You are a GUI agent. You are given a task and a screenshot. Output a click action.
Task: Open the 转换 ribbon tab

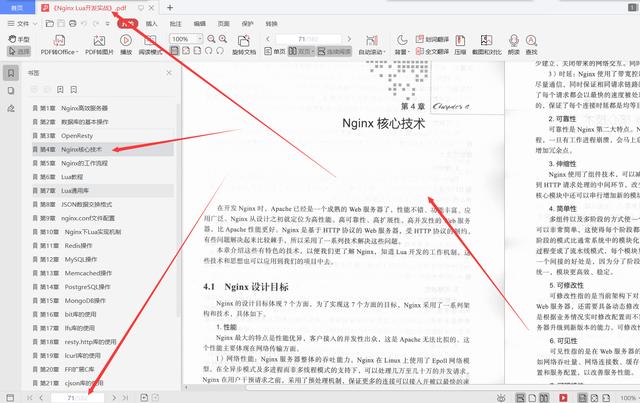(271, 24)
